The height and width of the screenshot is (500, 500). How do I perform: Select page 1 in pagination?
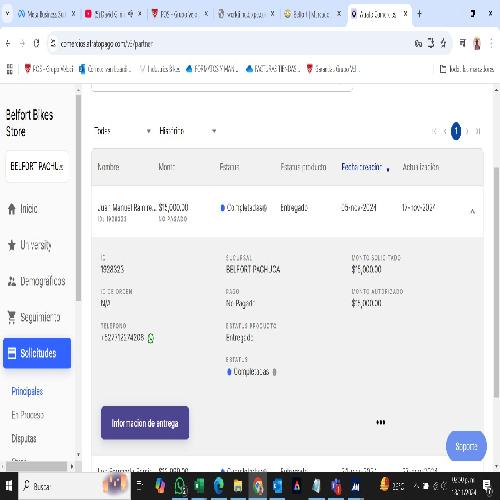coord(456,131)
